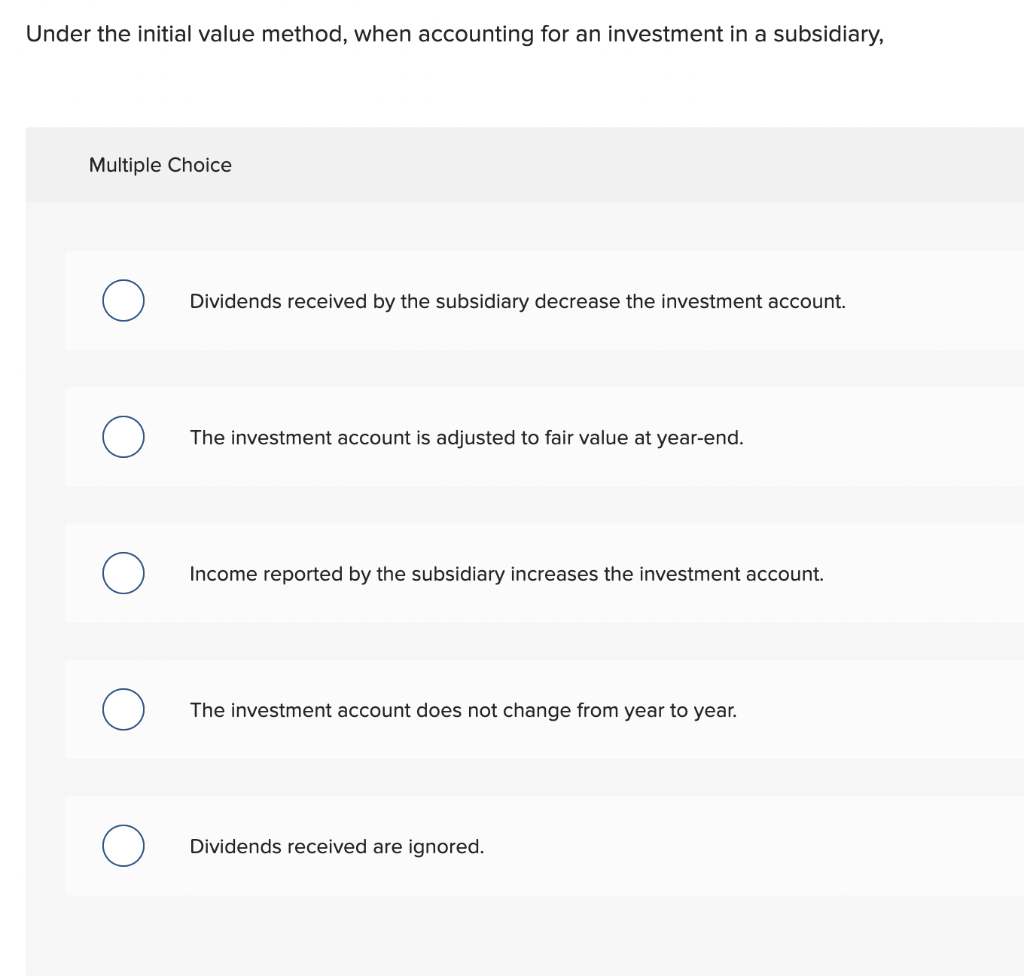Image resolution: width=1024 pixels, height=976 pixels.
Task: Click the text 'Dividends received are ignored'
Action: tap(336, 846)
